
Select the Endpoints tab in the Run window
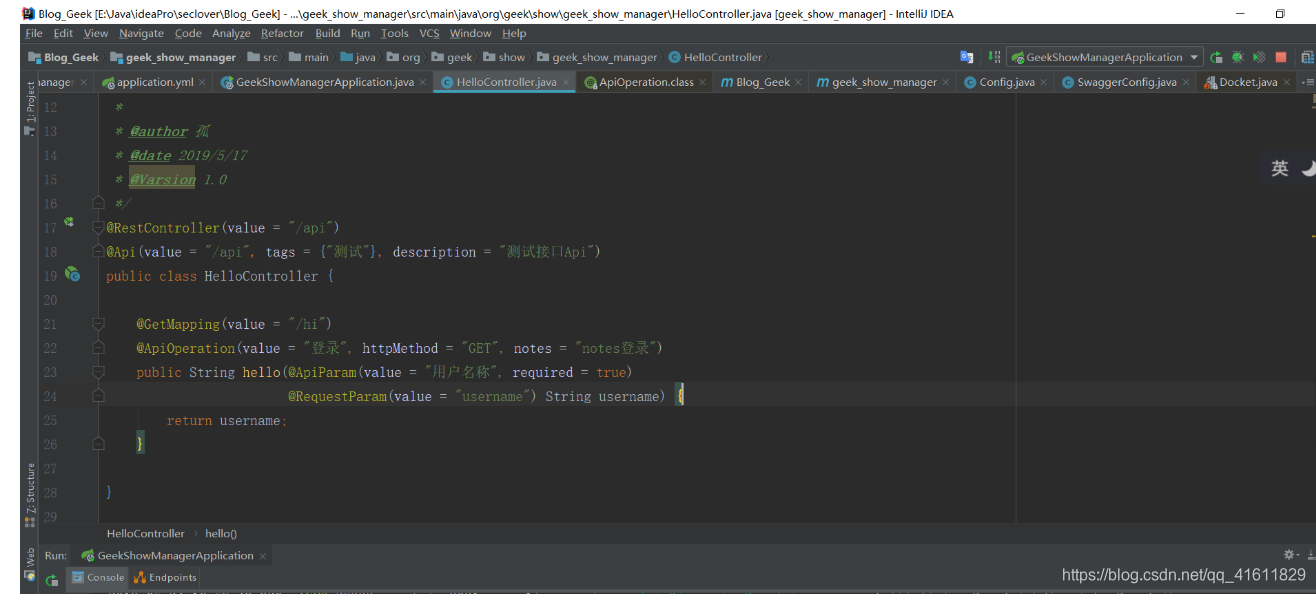[x=164, y=577]
